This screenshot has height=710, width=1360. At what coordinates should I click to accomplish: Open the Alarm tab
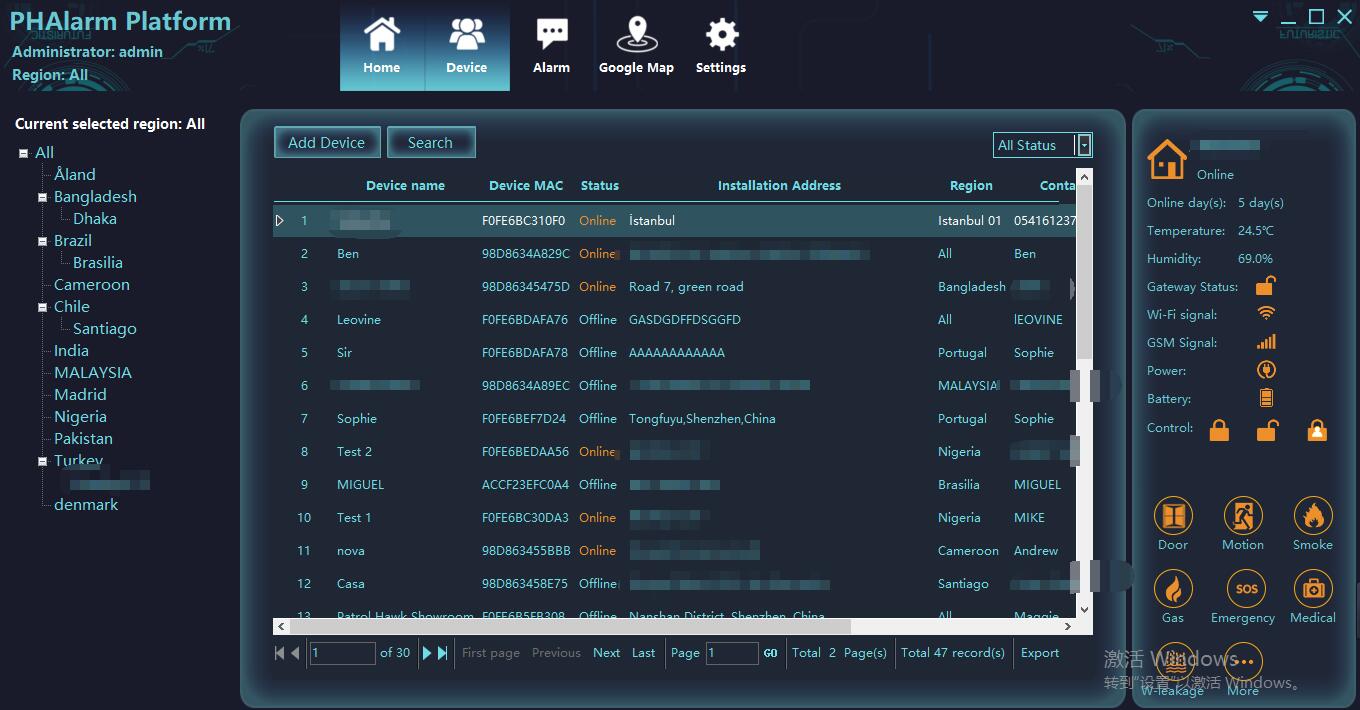coord(551,46)
